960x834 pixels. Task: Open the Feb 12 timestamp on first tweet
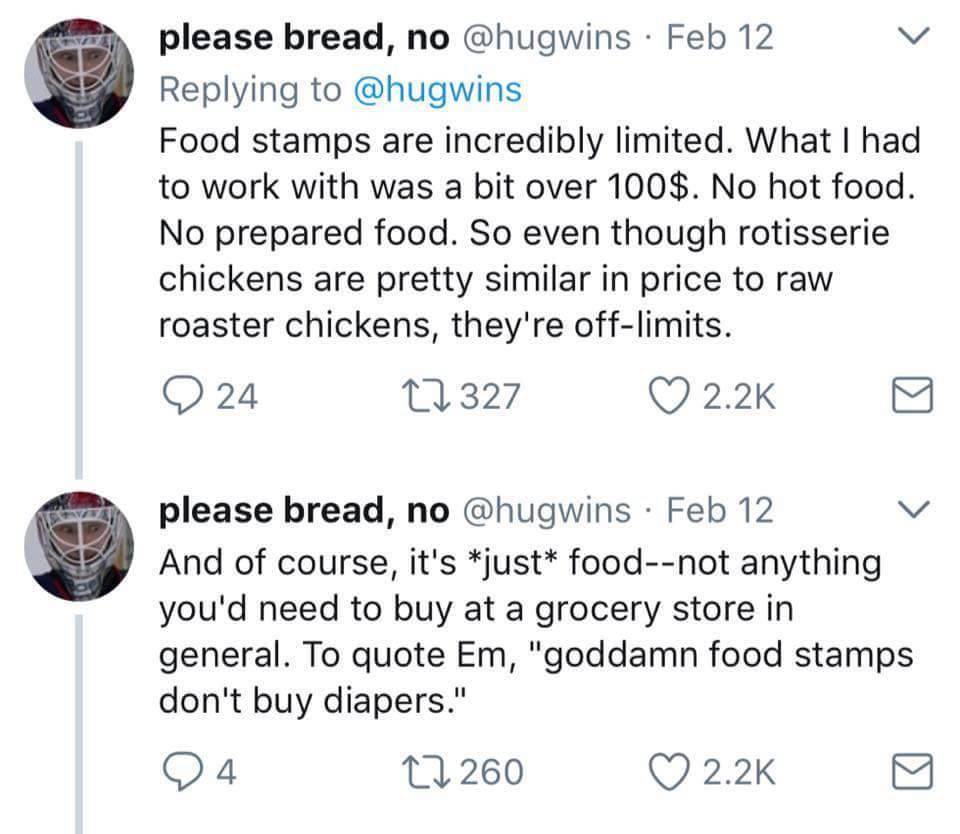point(719,38)
